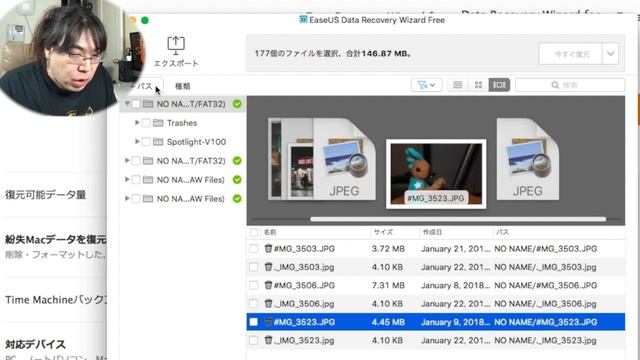Click 紛失Macデータを復元 in background page
Viewport: 640px width, 360px height.
56,239
